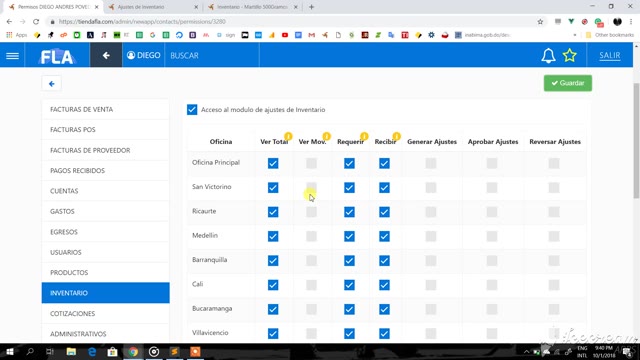
Task: Select the Permisos DIEGO ANDRES browser tab
Action: click(x=53, y=7)
